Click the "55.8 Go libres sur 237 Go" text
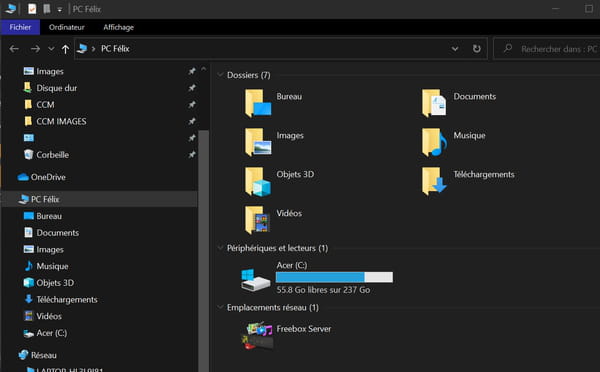This screenshot has width=600, height=372. click(323, 290)
